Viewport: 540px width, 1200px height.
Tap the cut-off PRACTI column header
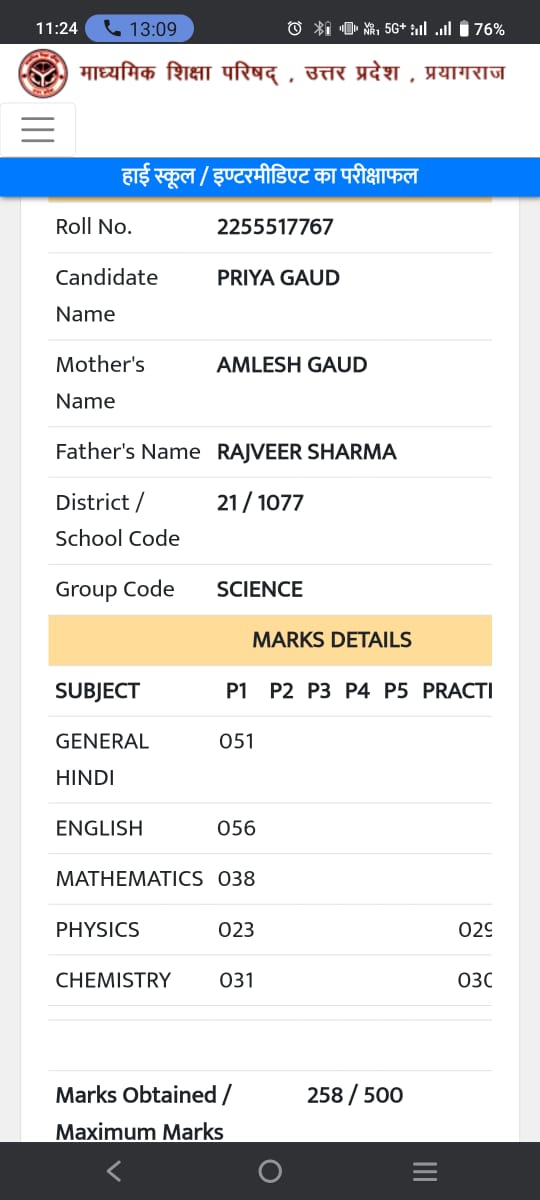457,691
